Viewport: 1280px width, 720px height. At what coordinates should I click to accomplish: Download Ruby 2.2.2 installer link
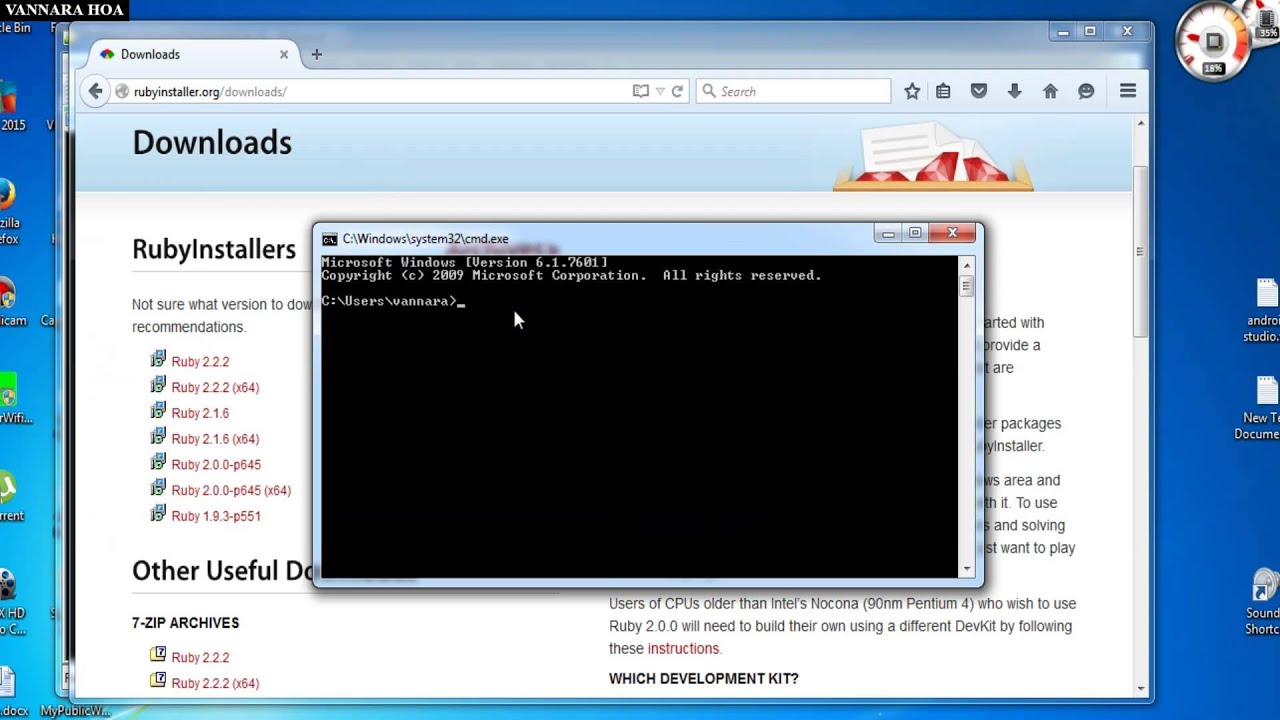[x=200, y=362]
